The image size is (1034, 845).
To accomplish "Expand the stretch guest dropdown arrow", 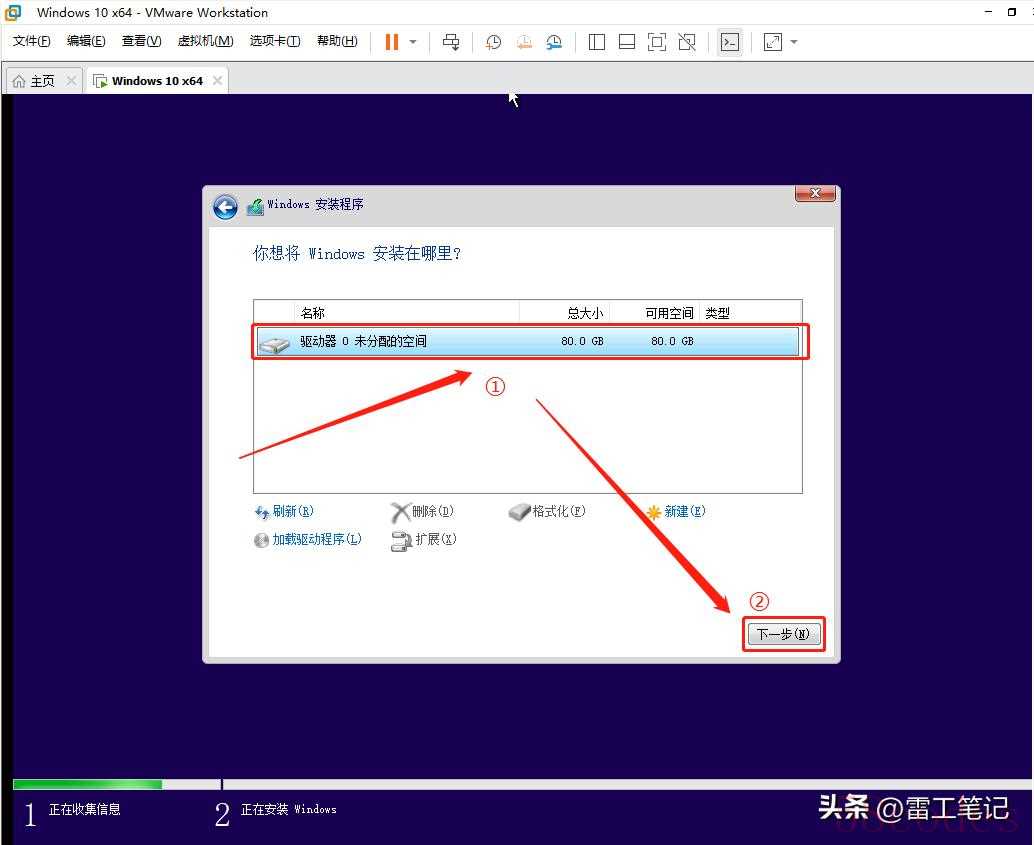I will [794, 42].
